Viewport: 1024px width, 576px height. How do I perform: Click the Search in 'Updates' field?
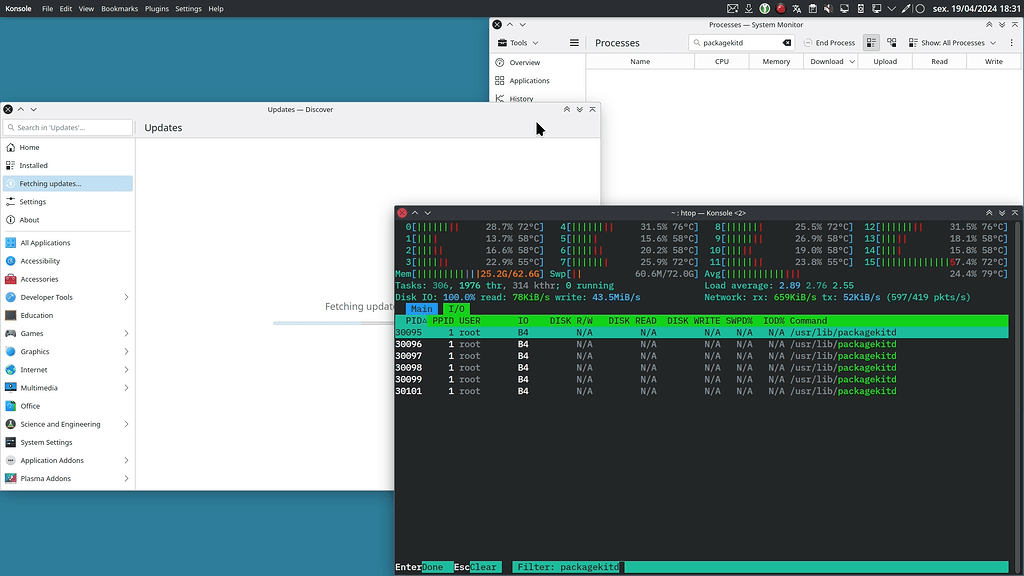click(67, 127)
